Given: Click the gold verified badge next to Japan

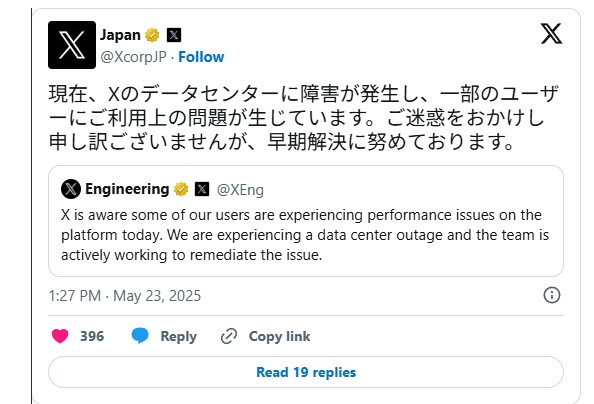Looking at the screenshot, I should pyautogui.click(x=152, y=35).
